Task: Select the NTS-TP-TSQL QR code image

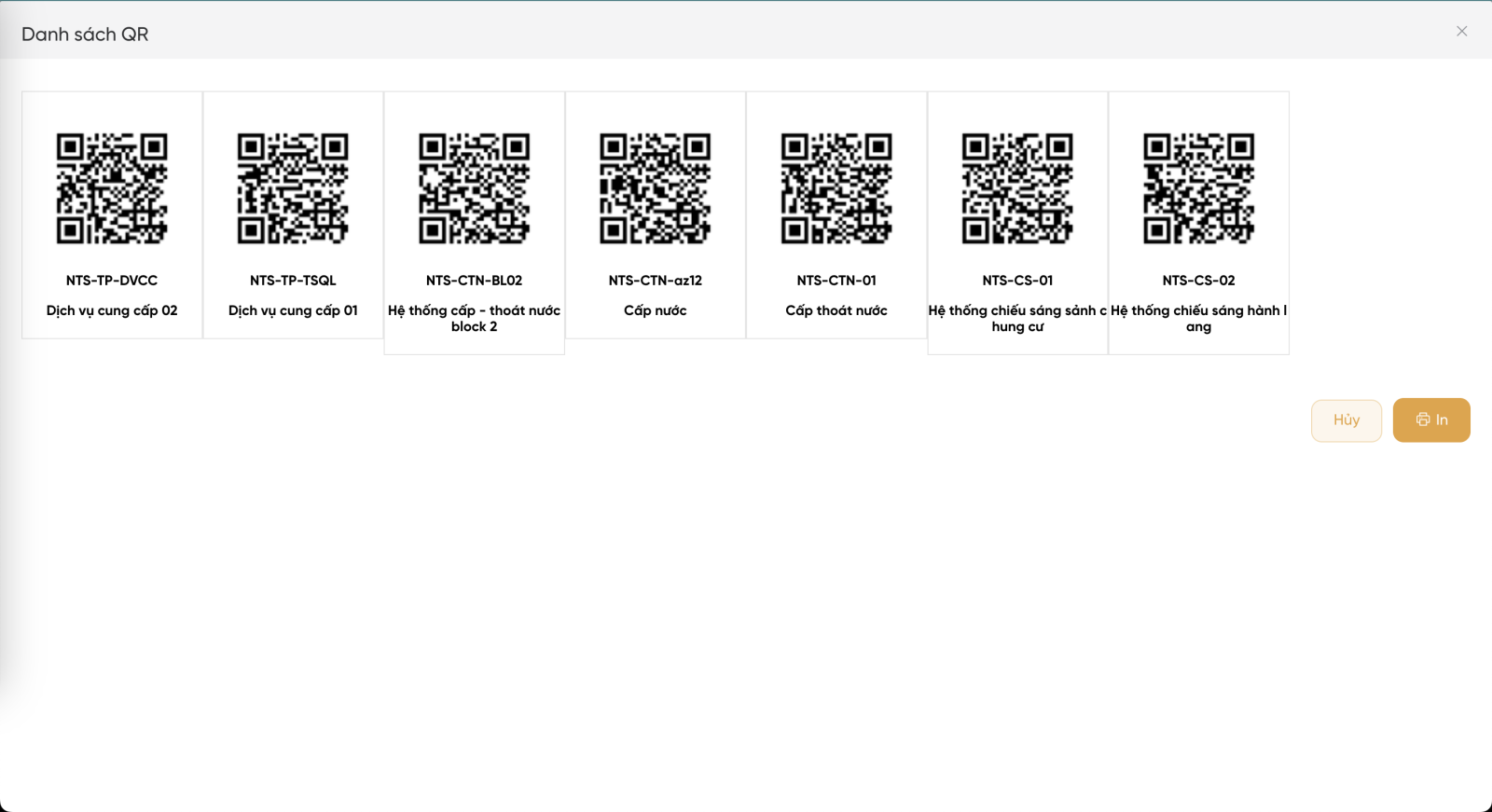Action: [x=293, y=187]
